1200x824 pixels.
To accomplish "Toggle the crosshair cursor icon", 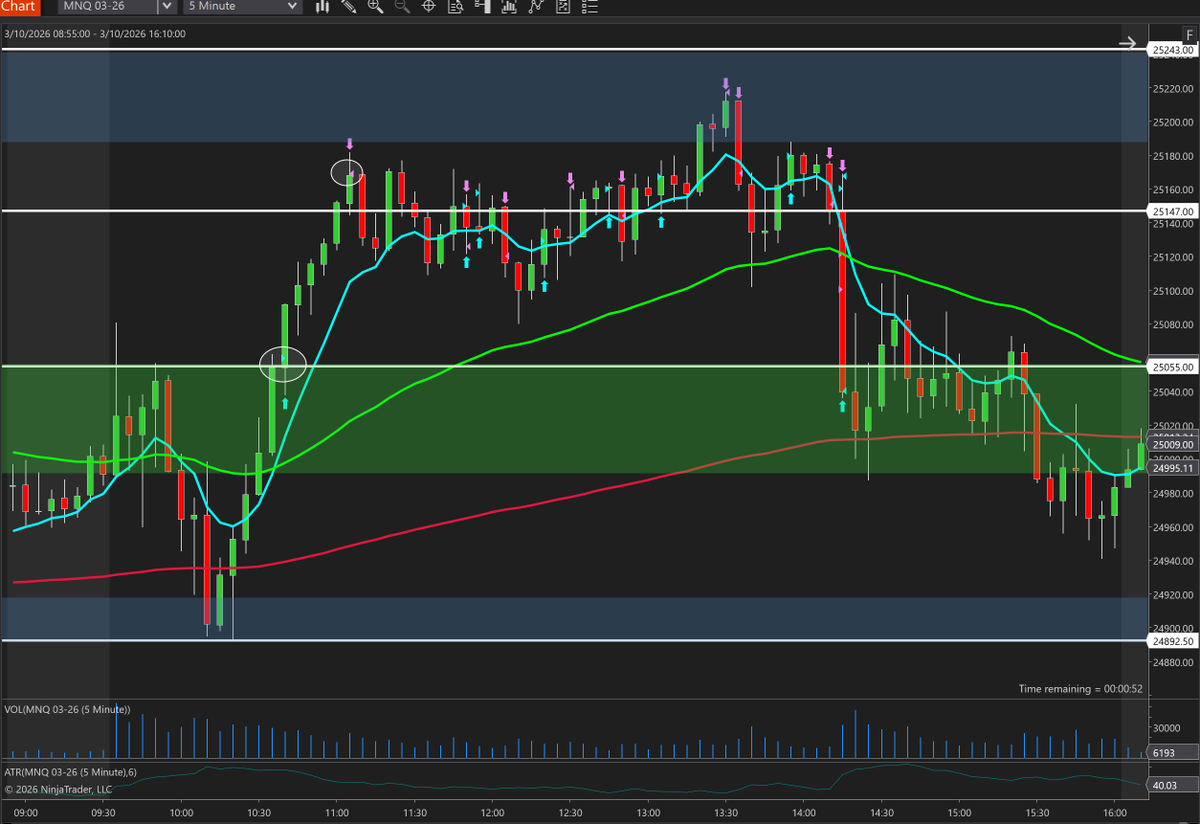I will pos(429,6).
